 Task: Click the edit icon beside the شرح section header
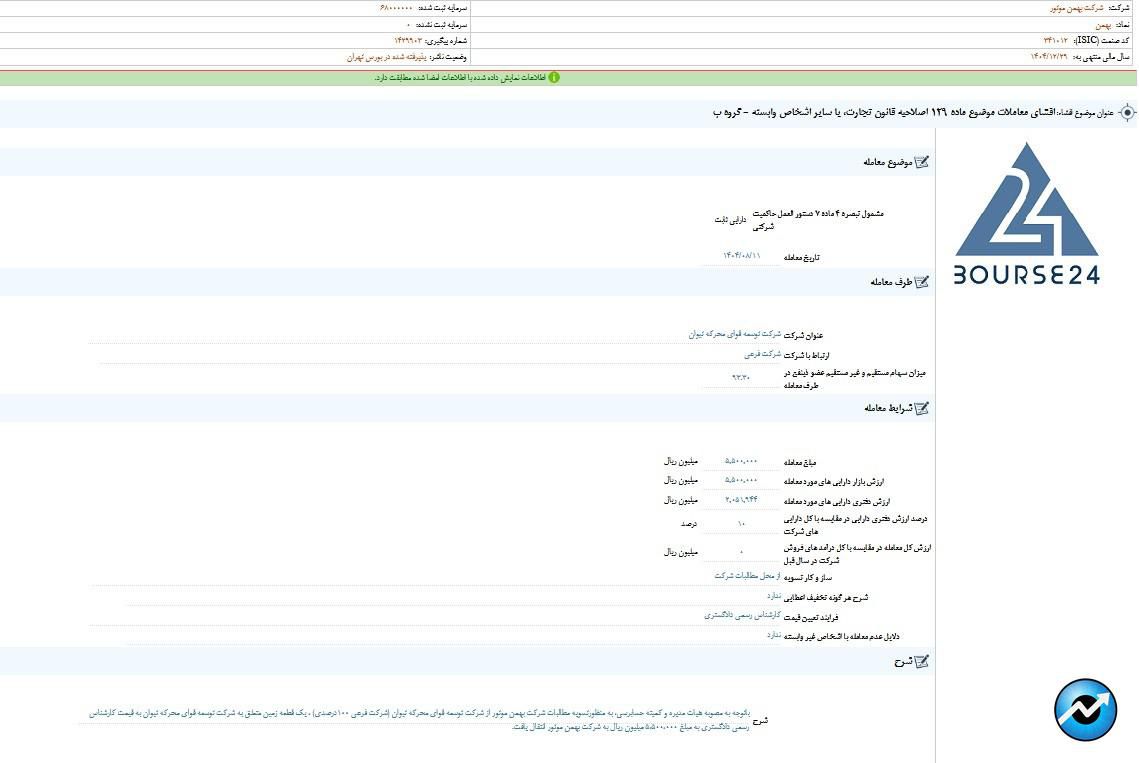pyautogui.click(x=921, y=661)
